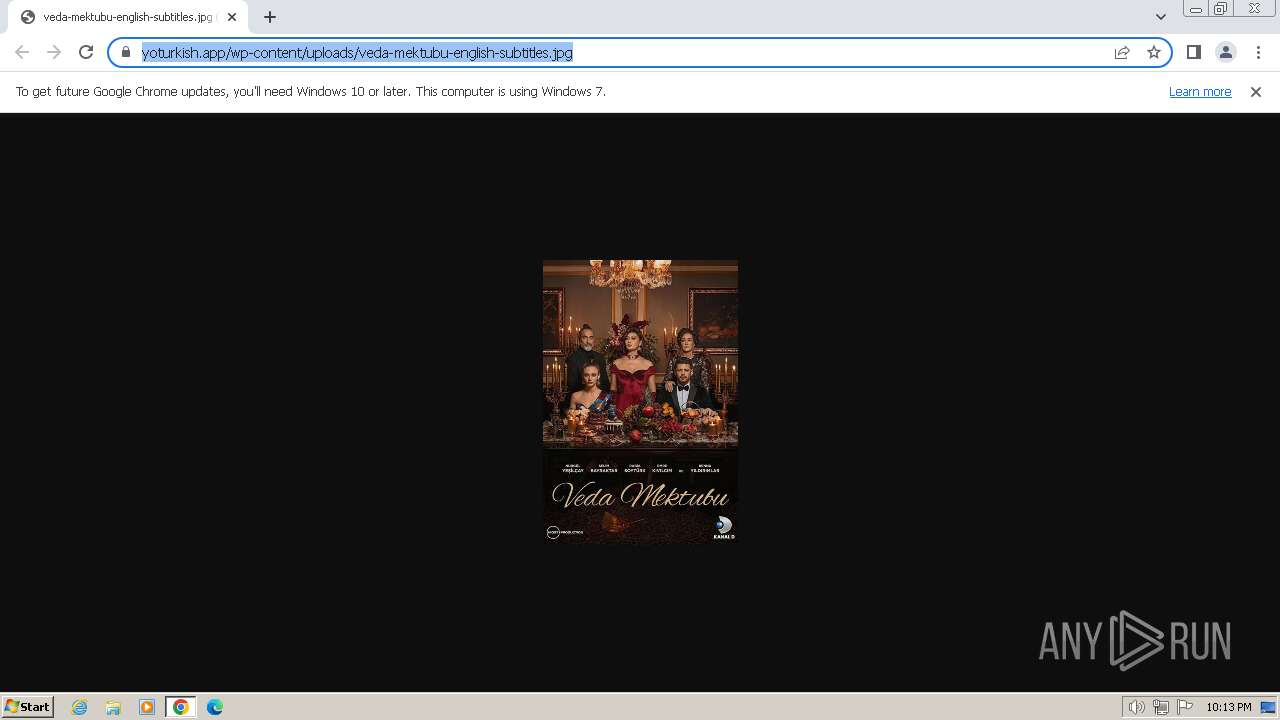Dismiss the Chrome update infobar
1280x720 pixels.
pyautogui.click(x=1256, y=91)
